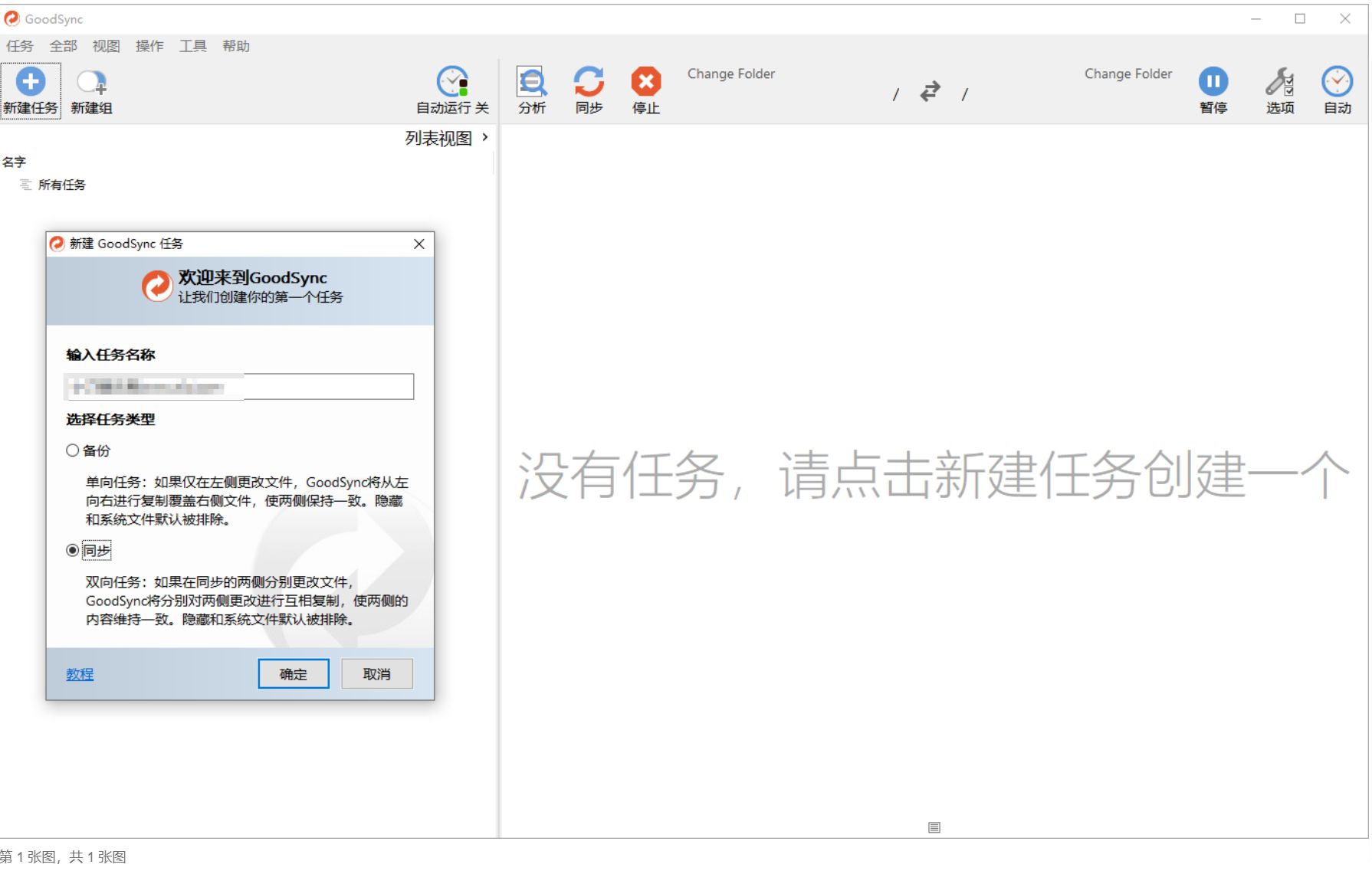Click the sync direction arrows icon
Image resolution: width=1372 pixels, height=871 pixels.
930,92
